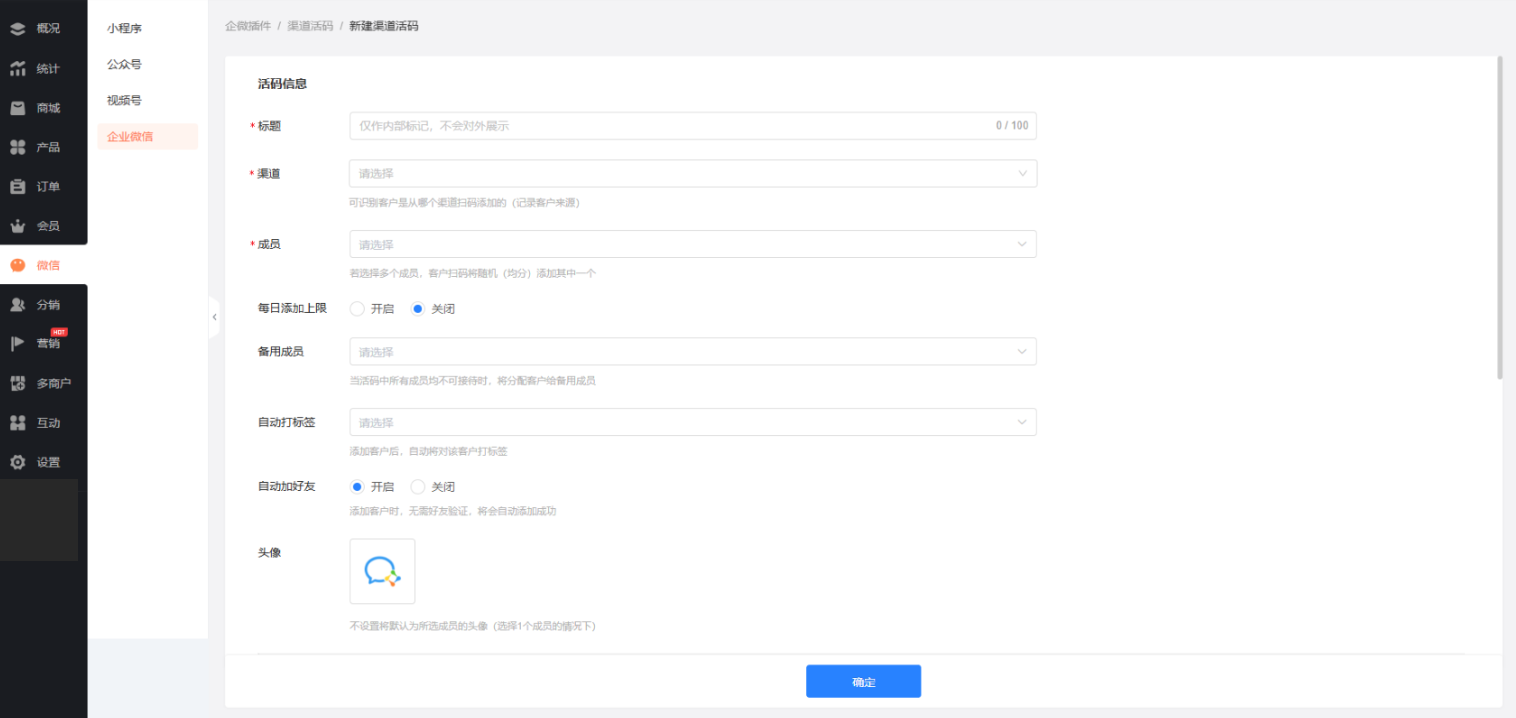The height and width of the screenshot is (718, 1516).
Task: Enable 每日添加上限 with the 开启 radio
Action: [357, 309]
